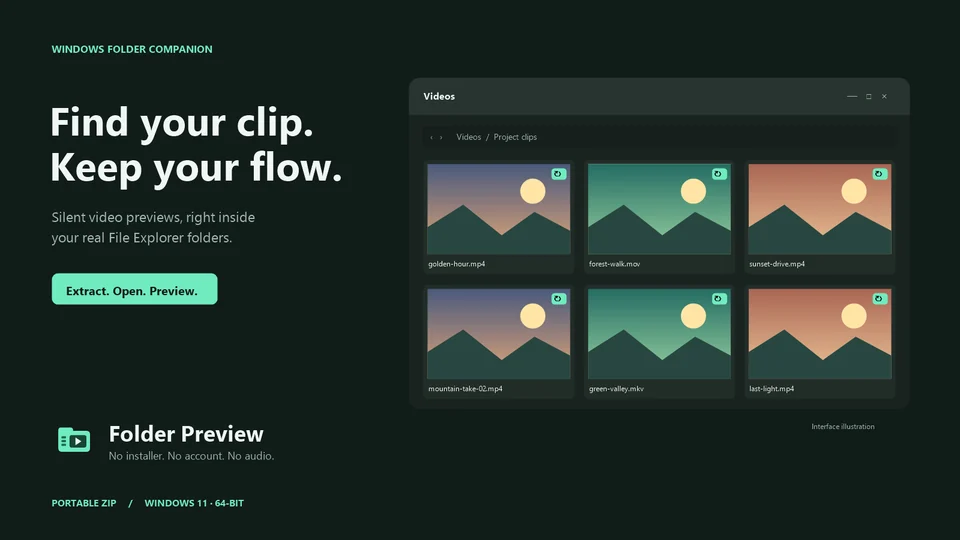Click the green-valley.mkv file name
Viewport: 960px width, 540px height.
616,389
